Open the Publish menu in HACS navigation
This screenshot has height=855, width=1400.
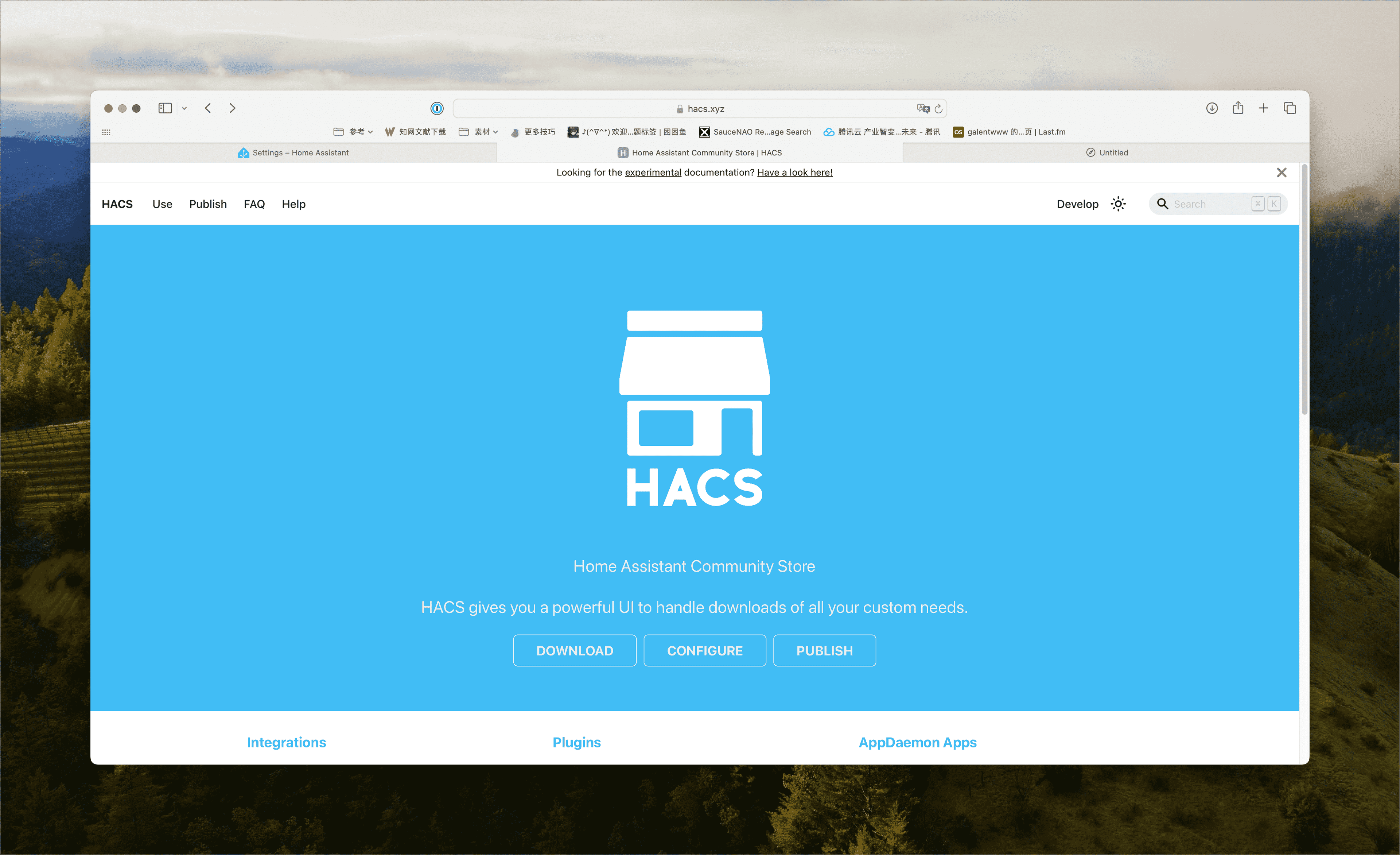coord(208,204)
